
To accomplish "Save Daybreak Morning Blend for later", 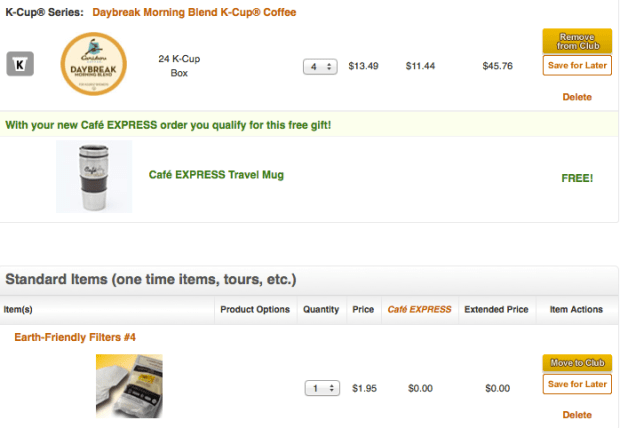I will click(x=577, y=66).
